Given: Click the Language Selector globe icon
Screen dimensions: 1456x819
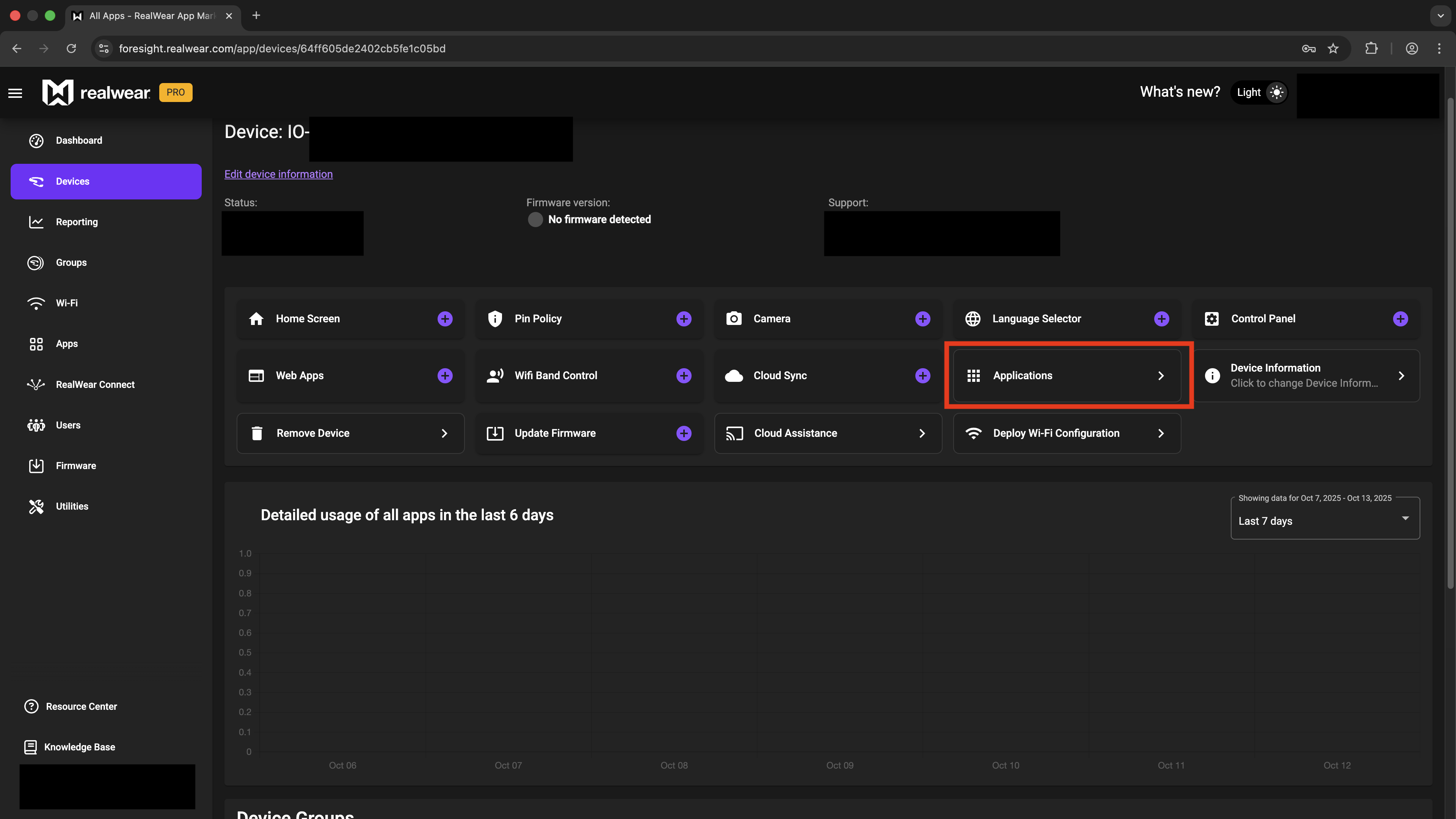Looking at the screenshot, I should pyautogui.click(x=973, y=319).
